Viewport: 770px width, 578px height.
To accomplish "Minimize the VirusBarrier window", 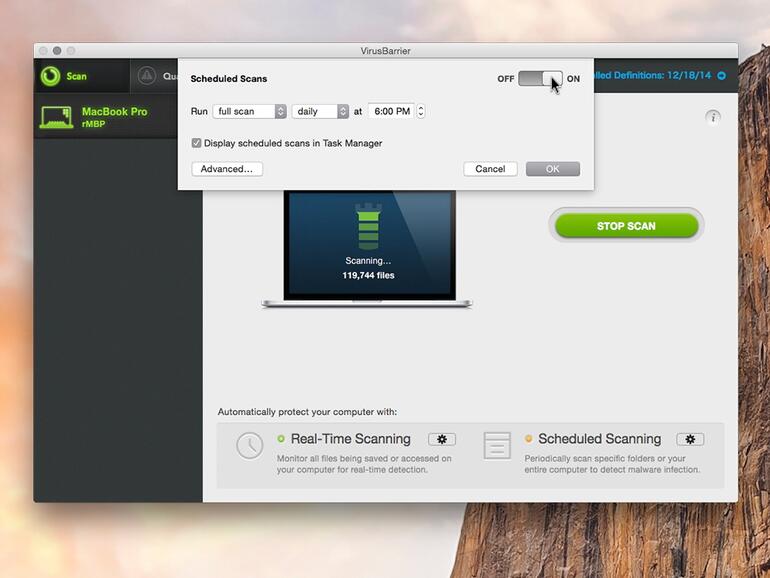I will [x=57, y=51].
